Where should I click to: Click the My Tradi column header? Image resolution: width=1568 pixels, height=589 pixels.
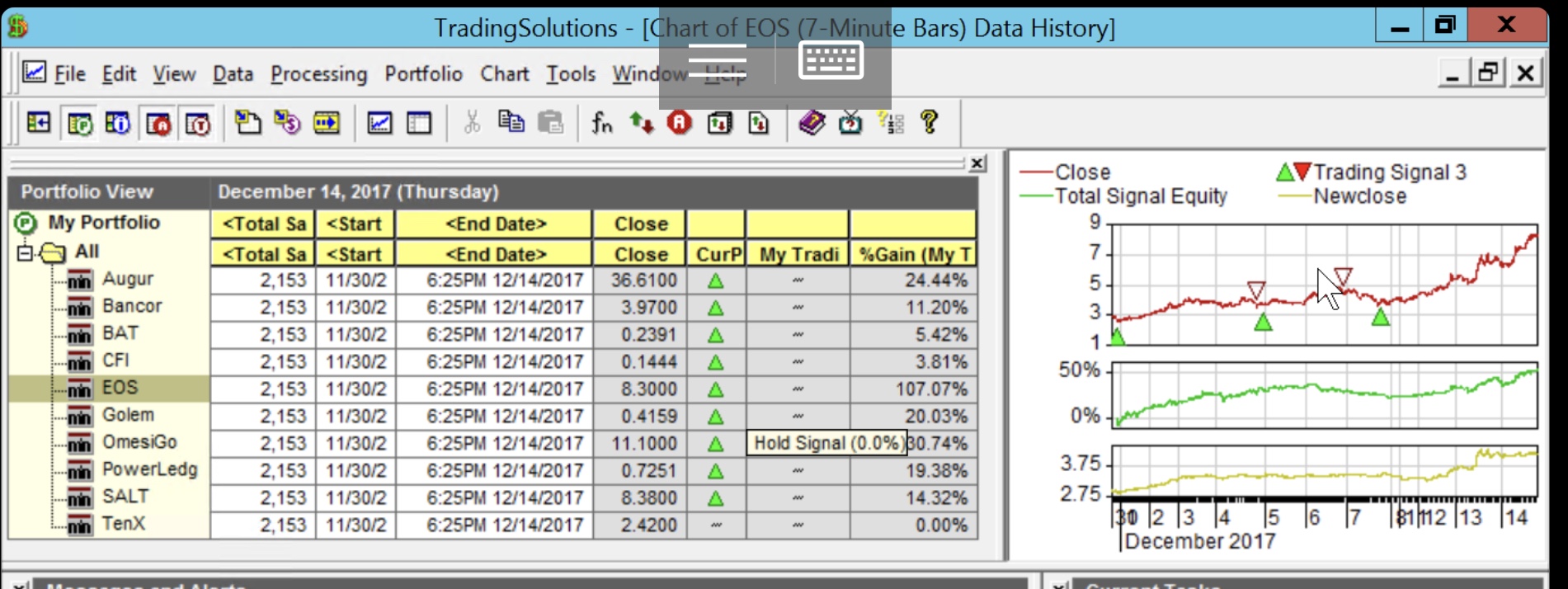[x=798, y=254]
